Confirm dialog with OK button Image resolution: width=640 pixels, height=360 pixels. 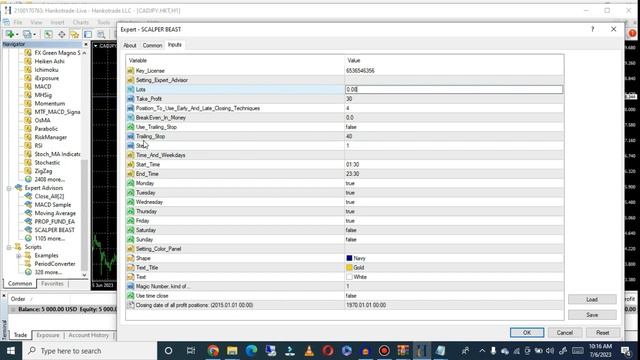tap(527, 333)
